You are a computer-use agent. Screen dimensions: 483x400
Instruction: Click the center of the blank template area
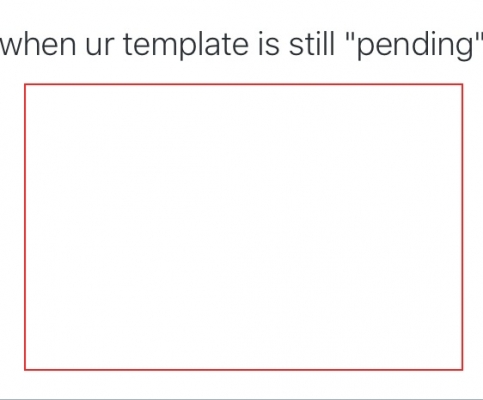(243, 227)
